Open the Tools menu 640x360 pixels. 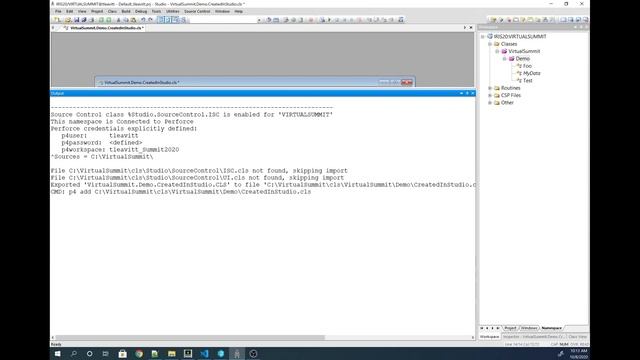tap(156, 11)
